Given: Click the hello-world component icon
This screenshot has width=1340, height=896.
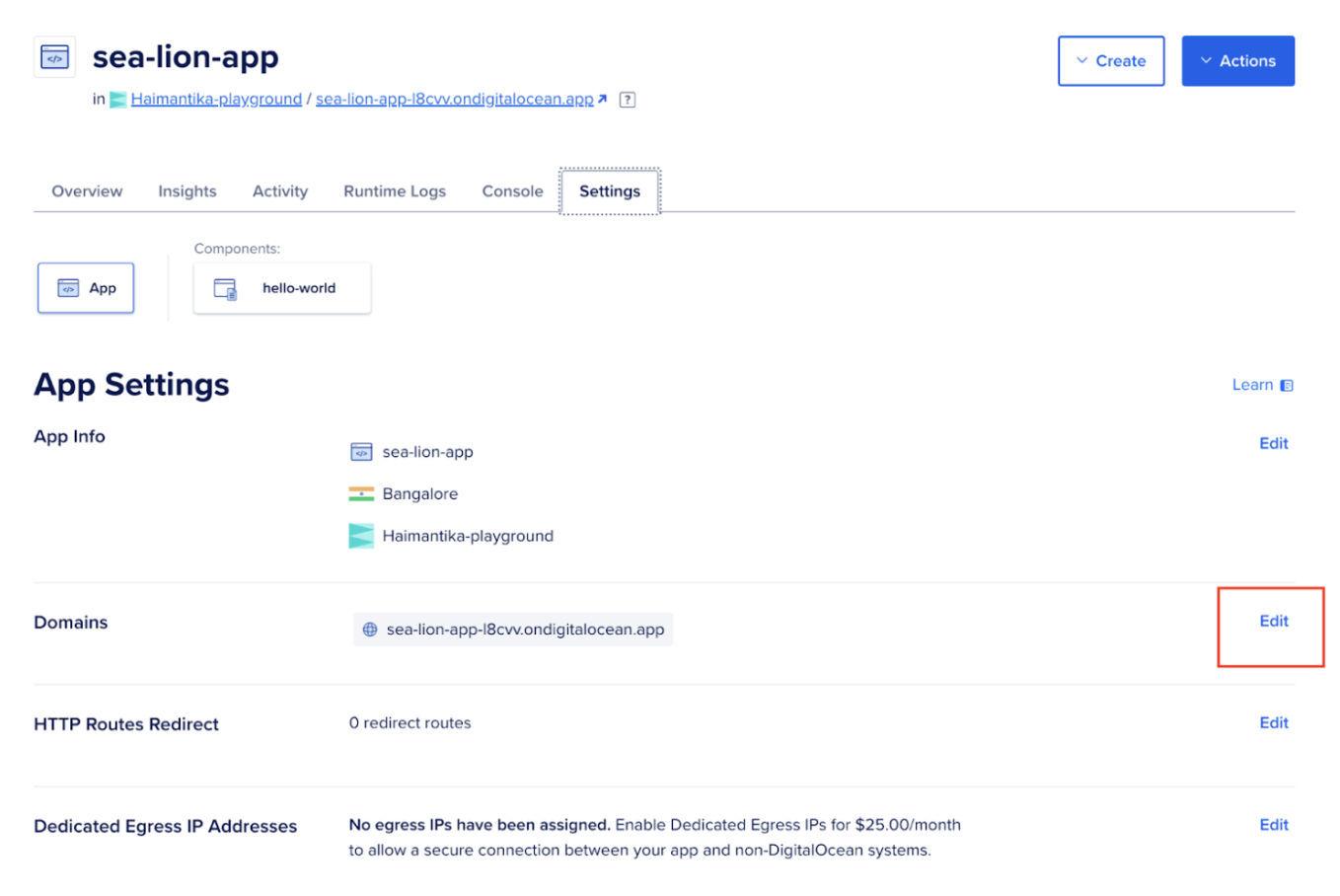Looking at the screenshot, I should (225, 288).
